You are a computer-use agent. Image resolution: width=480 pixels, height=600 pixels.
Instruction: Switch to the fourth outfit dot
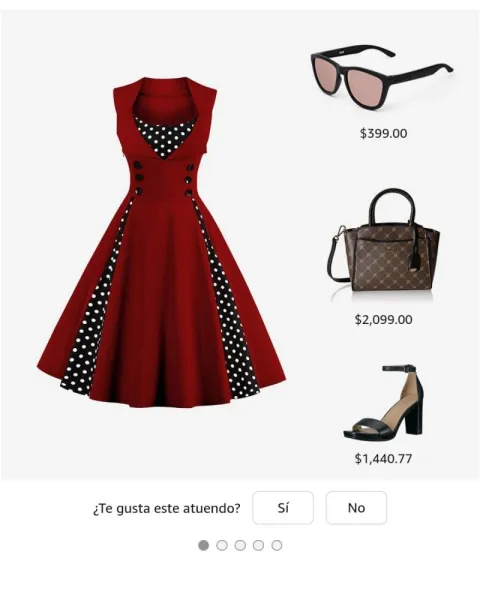[258, 545]
